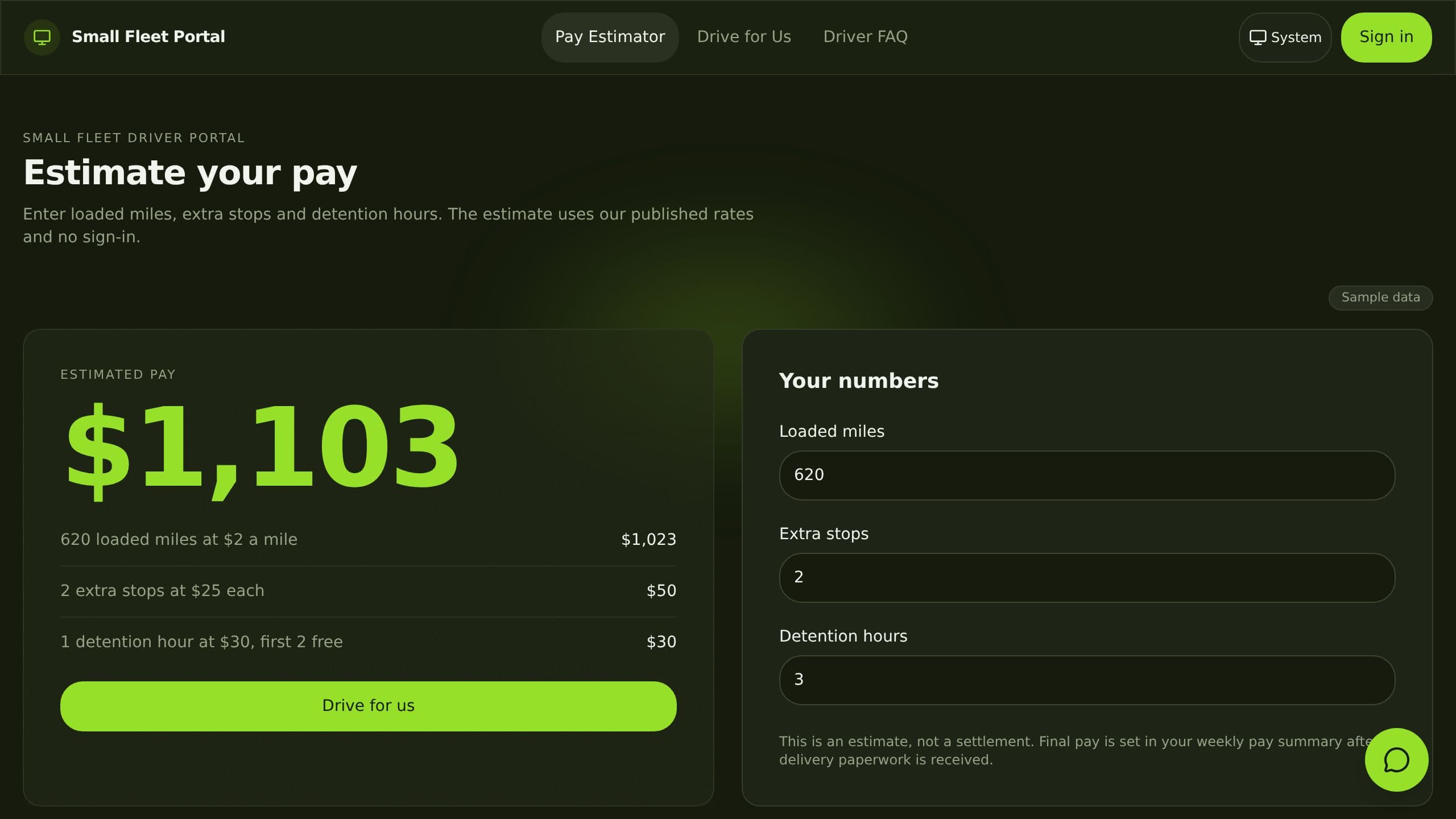Click '1 detention hour at $30, first 2 free'

201,642
